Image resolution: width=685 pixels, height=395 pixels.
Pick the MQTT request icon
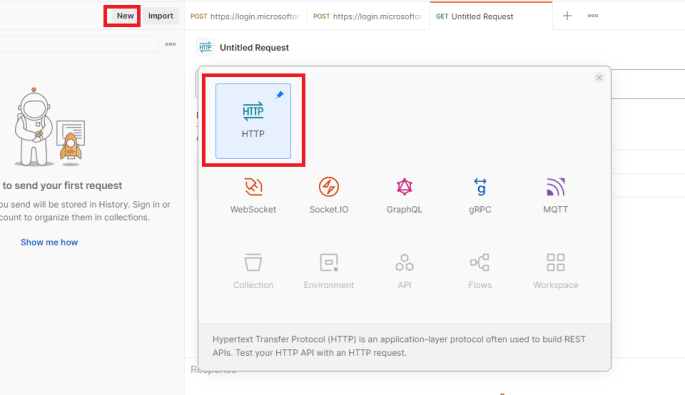click(556, 187)
